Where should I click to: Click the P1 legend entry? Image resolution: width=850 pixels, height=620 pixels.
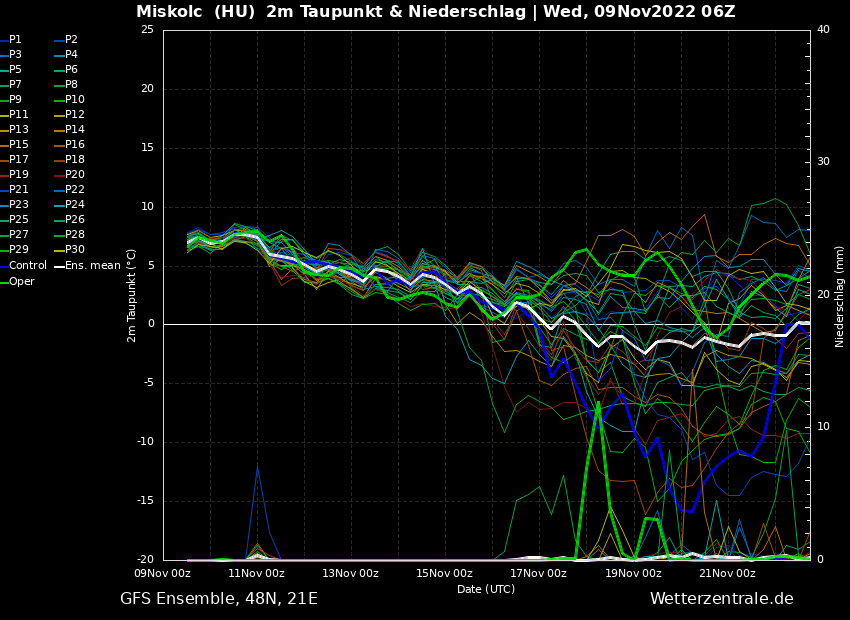15,40
